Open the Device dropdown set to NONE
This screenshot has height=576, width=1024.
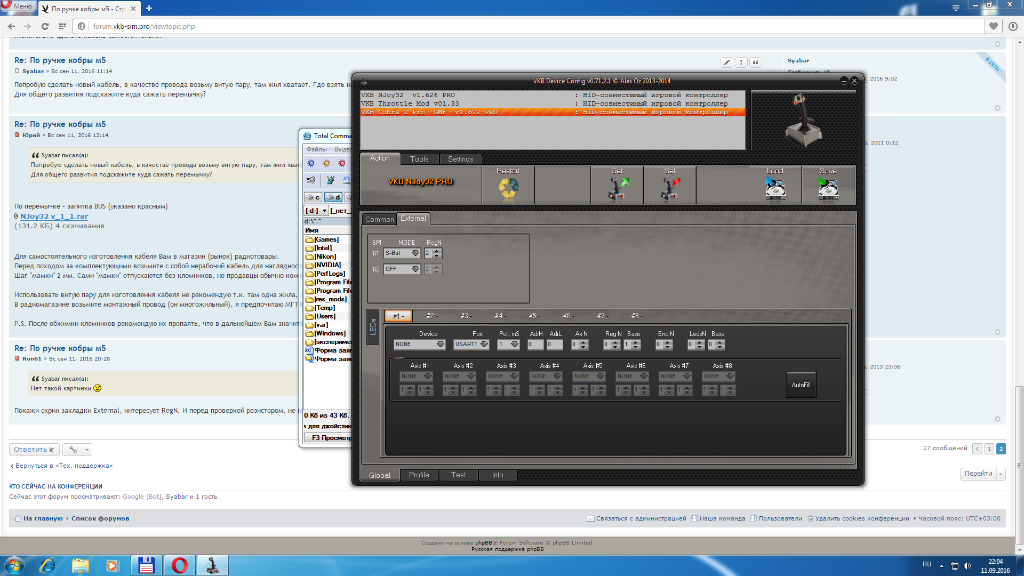click(419, 345)
